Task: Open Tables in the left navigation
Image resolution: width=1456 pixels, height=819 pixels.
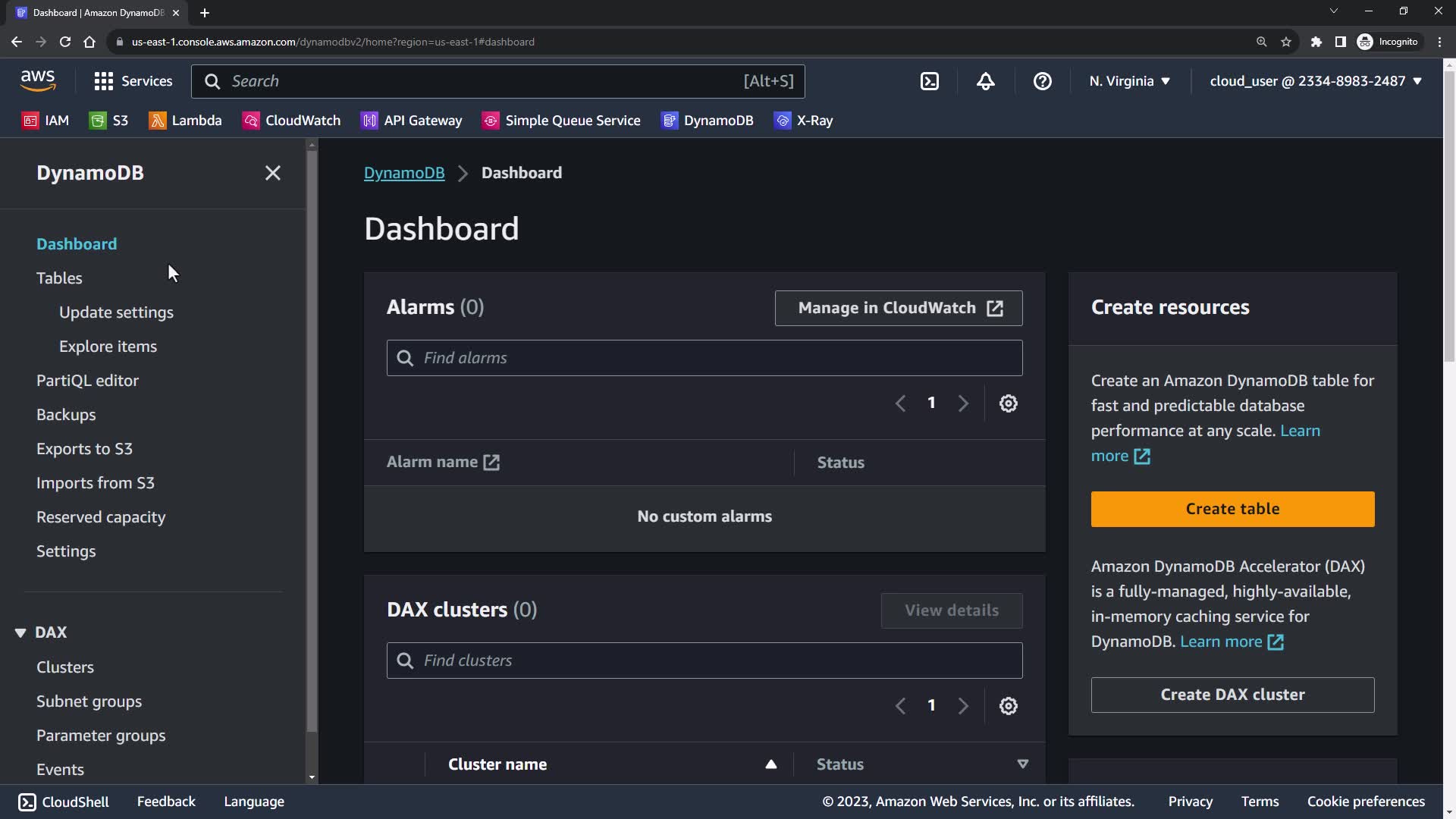Action: point(59,278)
